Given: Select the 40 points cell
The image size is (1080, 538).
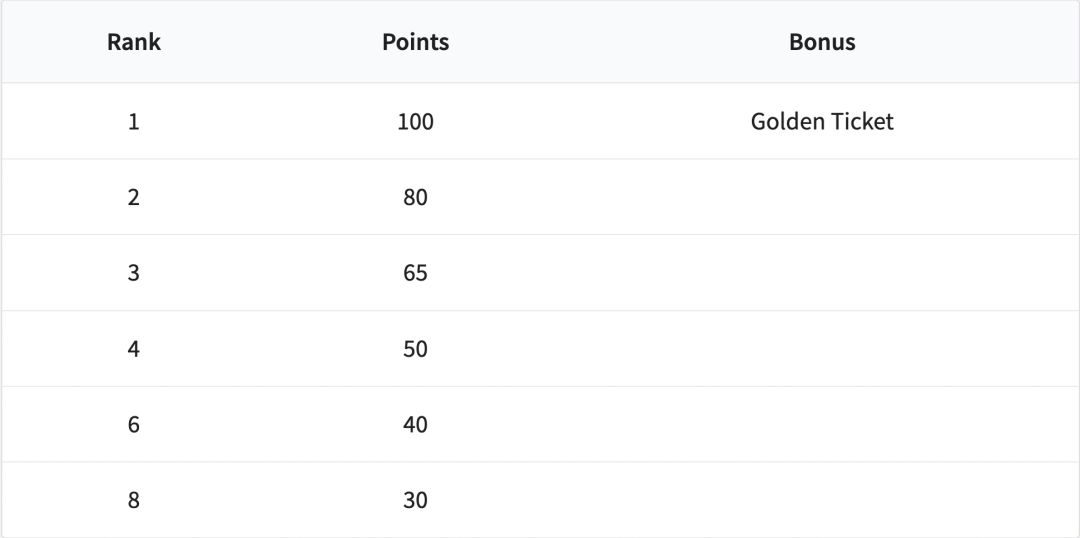Looking at the screenshot, I should tap(415, 425).
